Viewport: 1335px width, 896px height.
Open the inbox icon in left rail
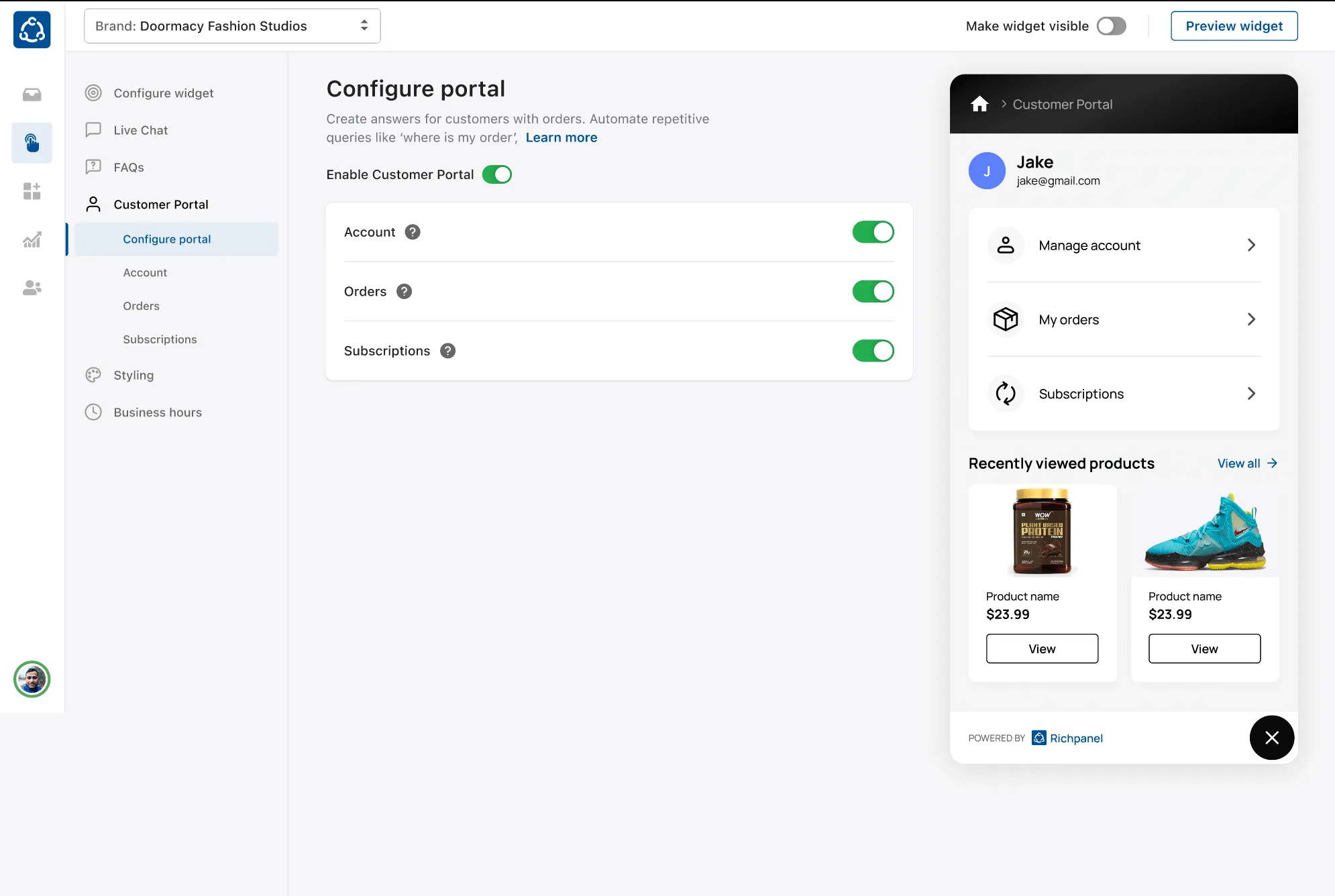tap(32, 95)
